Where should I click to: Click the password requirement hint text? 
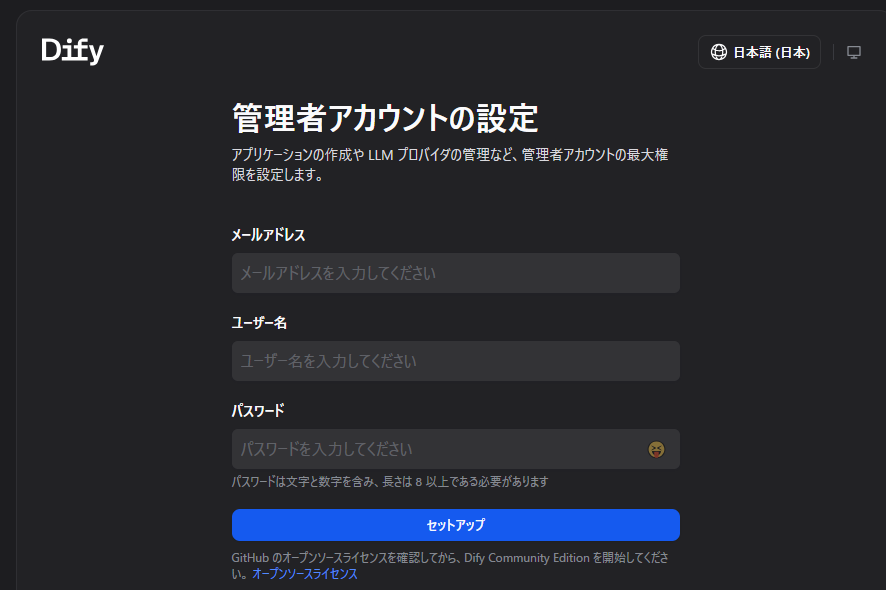click(x=390, y=481)
